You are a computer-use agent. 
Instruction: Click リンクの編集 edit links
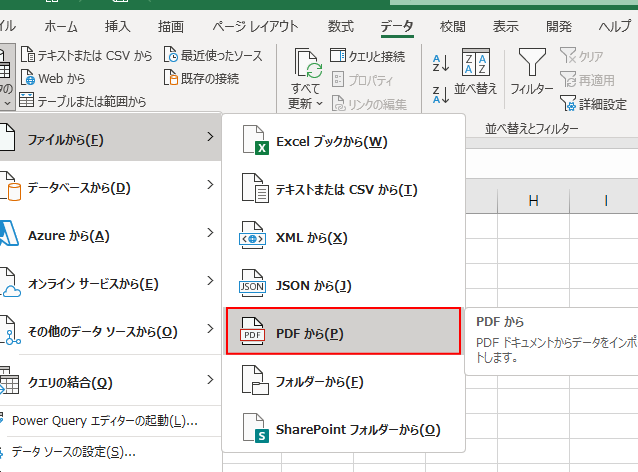pos(369,104)
